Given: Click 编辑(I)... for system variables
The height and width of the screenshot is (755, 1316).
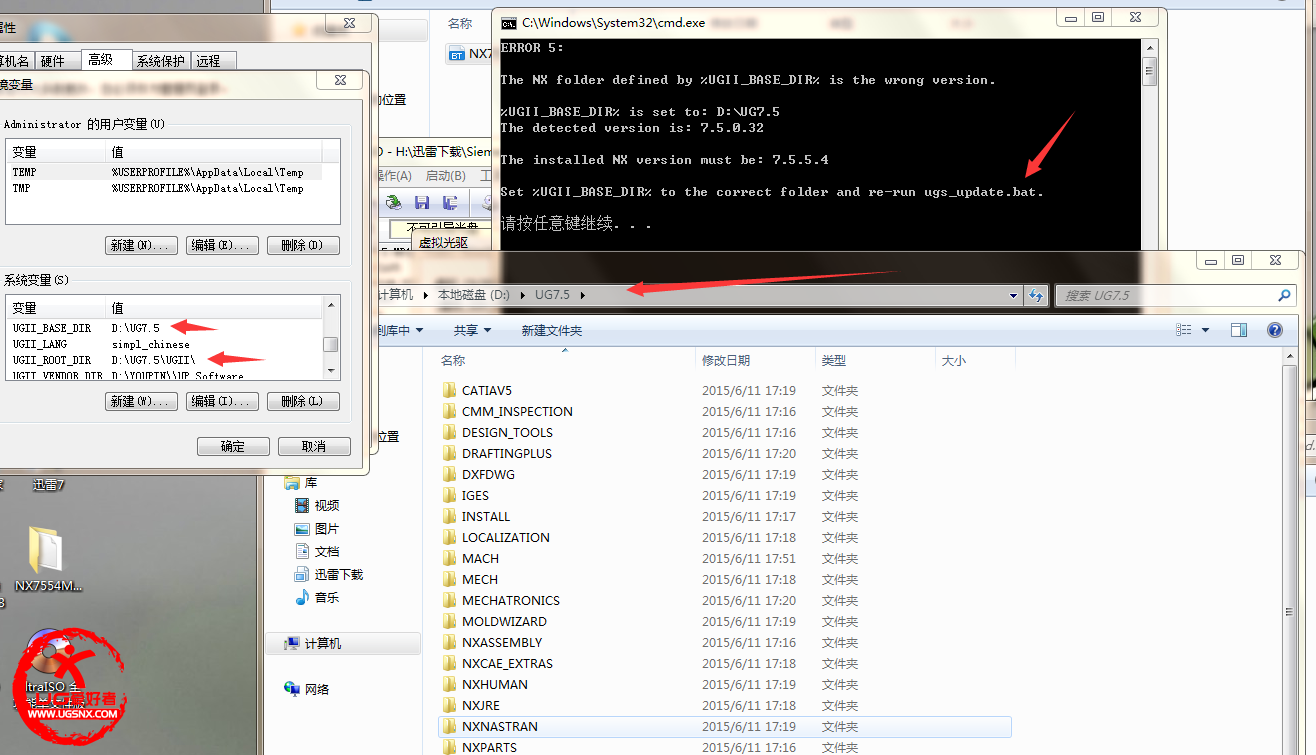Looking at the screenshot, I should point(223,401).
